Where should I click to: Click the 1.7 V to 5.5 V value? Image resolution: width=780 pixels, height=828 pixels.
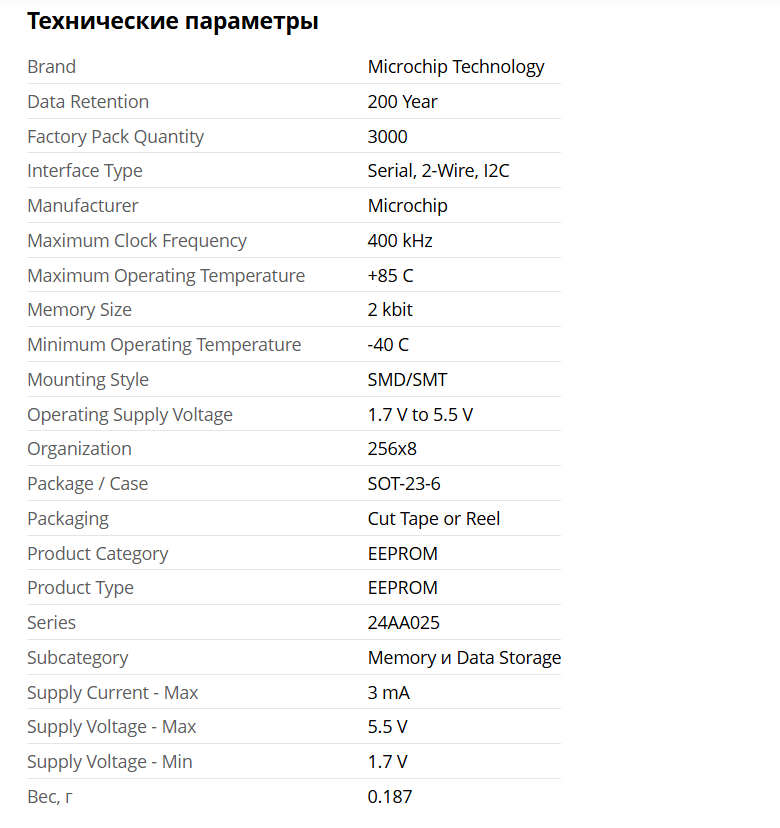tap(420, 415)
